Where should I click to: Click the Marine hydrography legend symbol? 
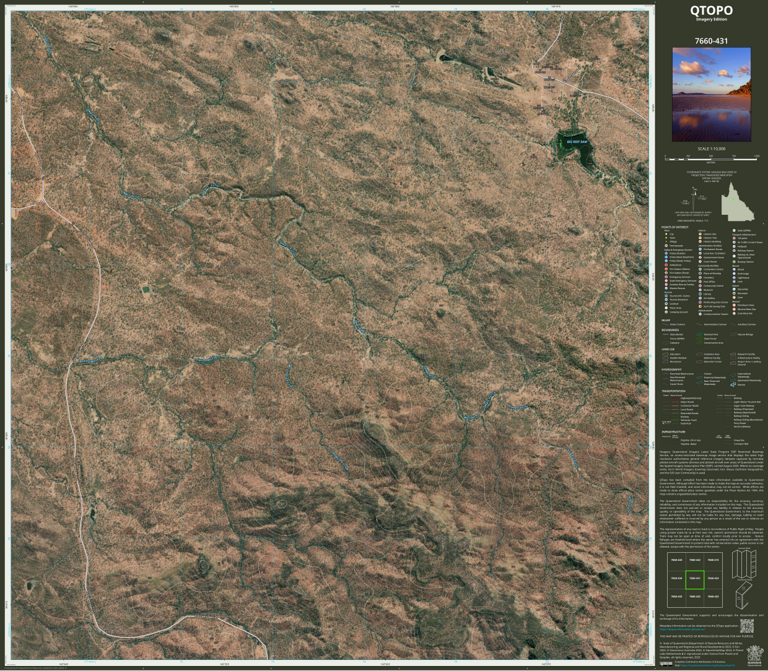tap(733, 384)
